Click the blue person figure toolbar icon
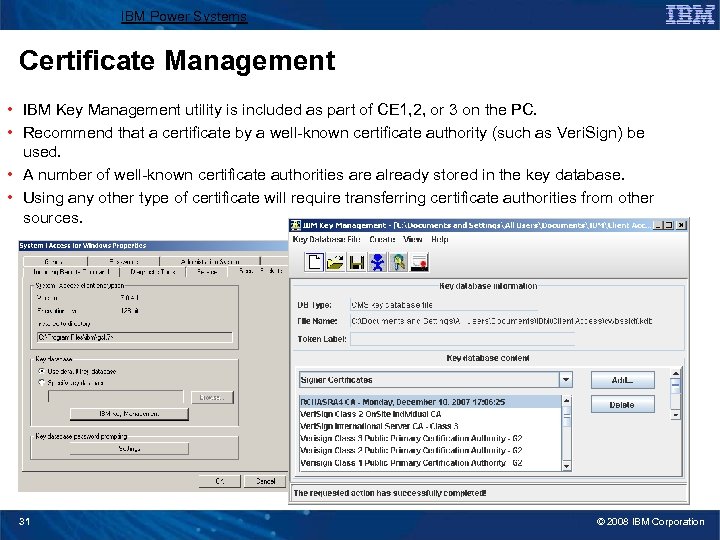 (x=377, y=263)
